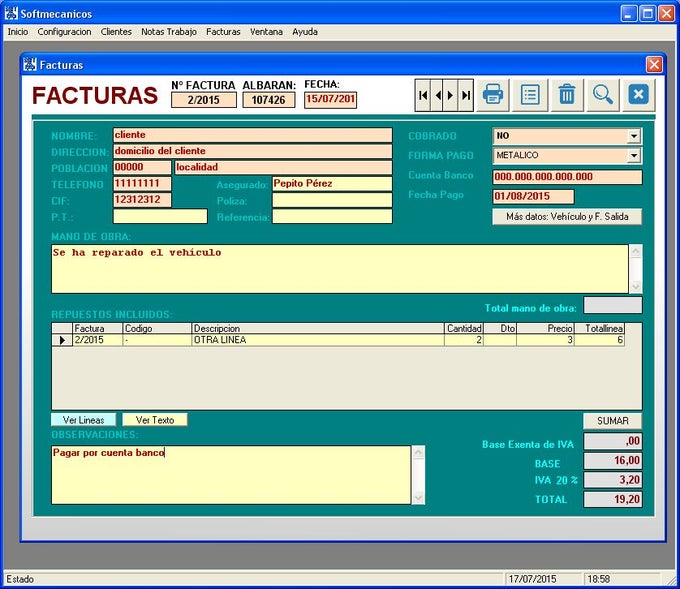
Task: Click OBSERVACIONES scrollbar up arrow
Action: pyautogui.click(x=418, y=453)
